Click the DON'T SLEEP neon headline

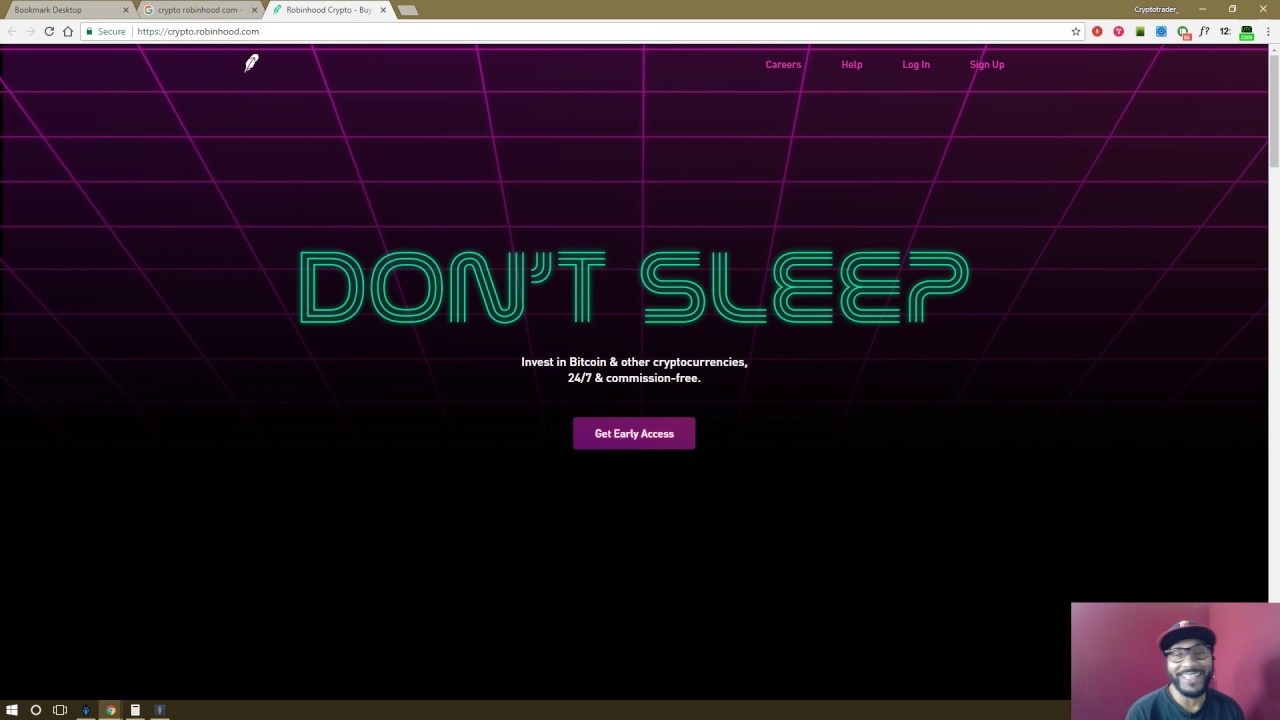(634, 288)
